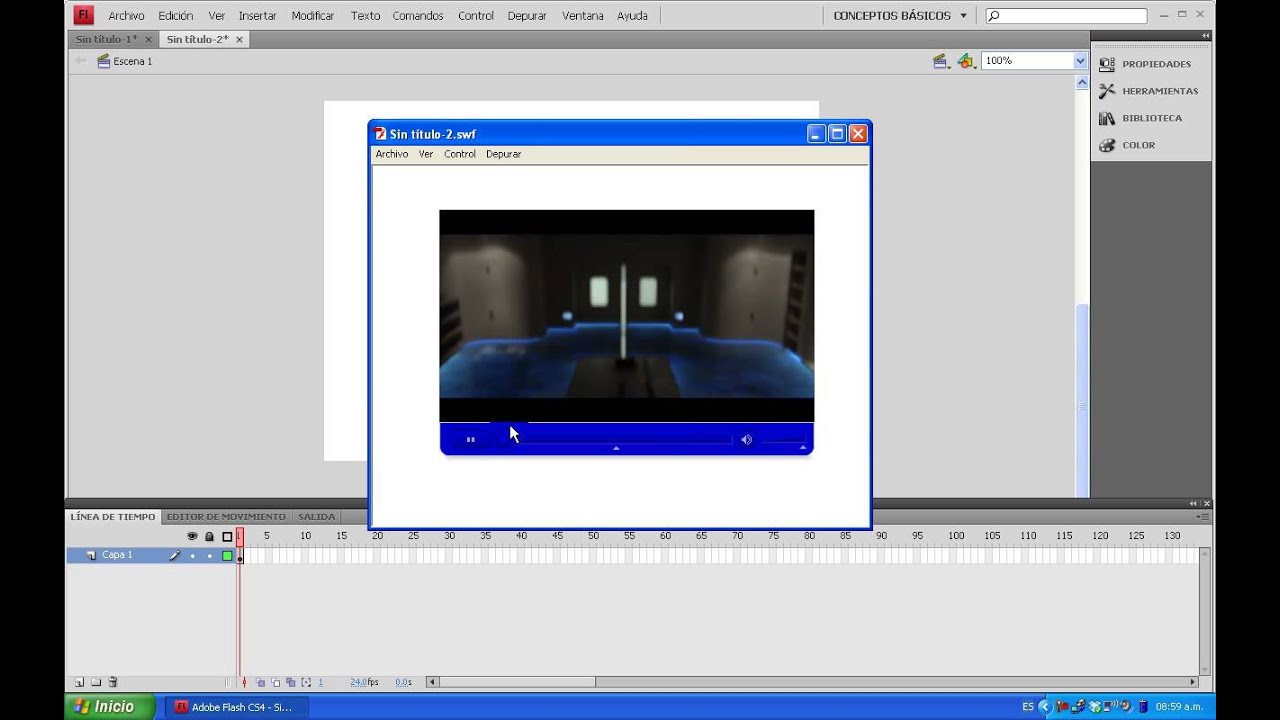Open the timeline panel options menu
This screenshot has width=1280, height=720.
tap(1201, 517)
